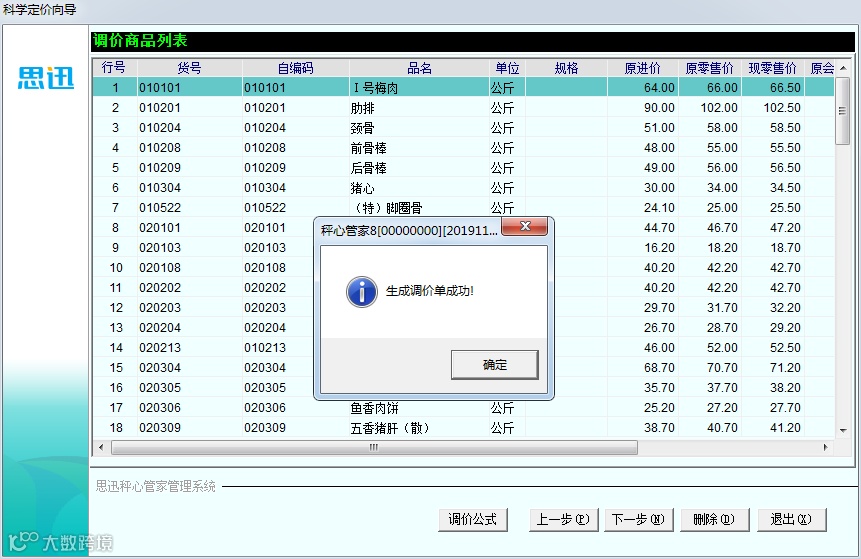Select product name I号梅肉
Image resolution: width=861 pixels, height=559 pixels.
376,88
